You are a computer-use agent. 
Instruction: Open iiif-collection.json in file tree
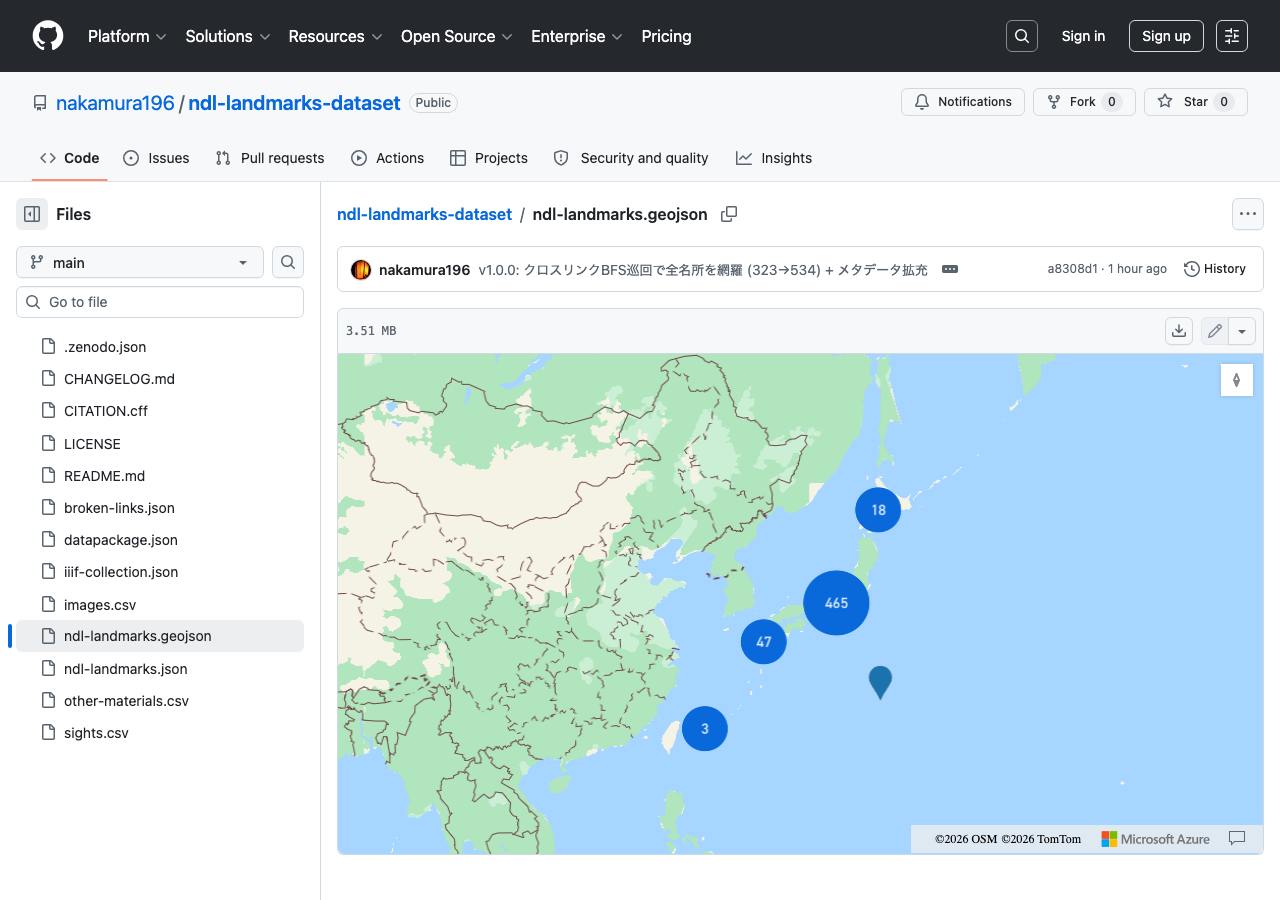click(160, 572)
